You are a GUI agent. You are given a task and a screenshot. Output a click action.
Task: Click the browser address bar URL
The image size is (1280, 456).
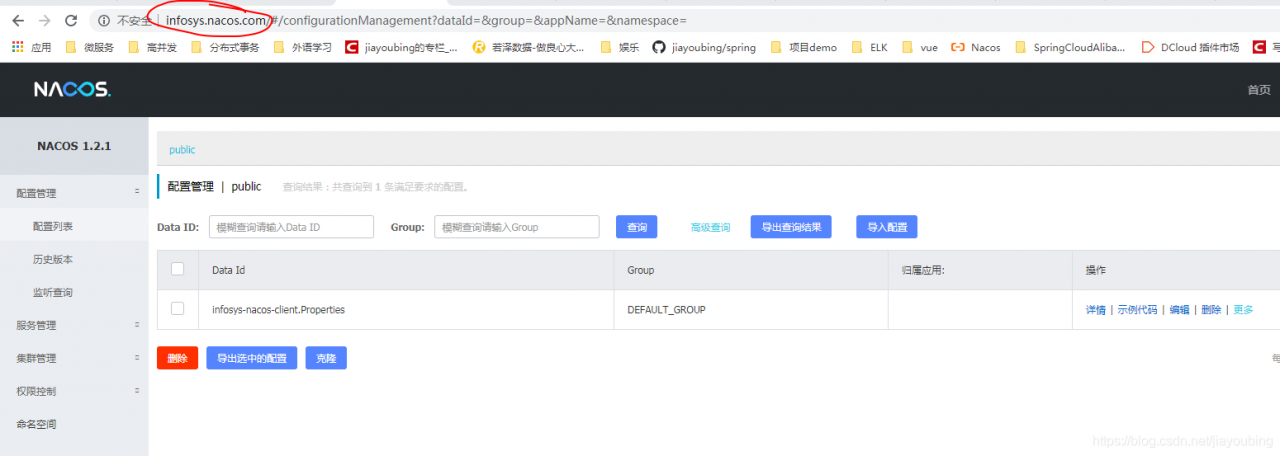pos(426,20)
